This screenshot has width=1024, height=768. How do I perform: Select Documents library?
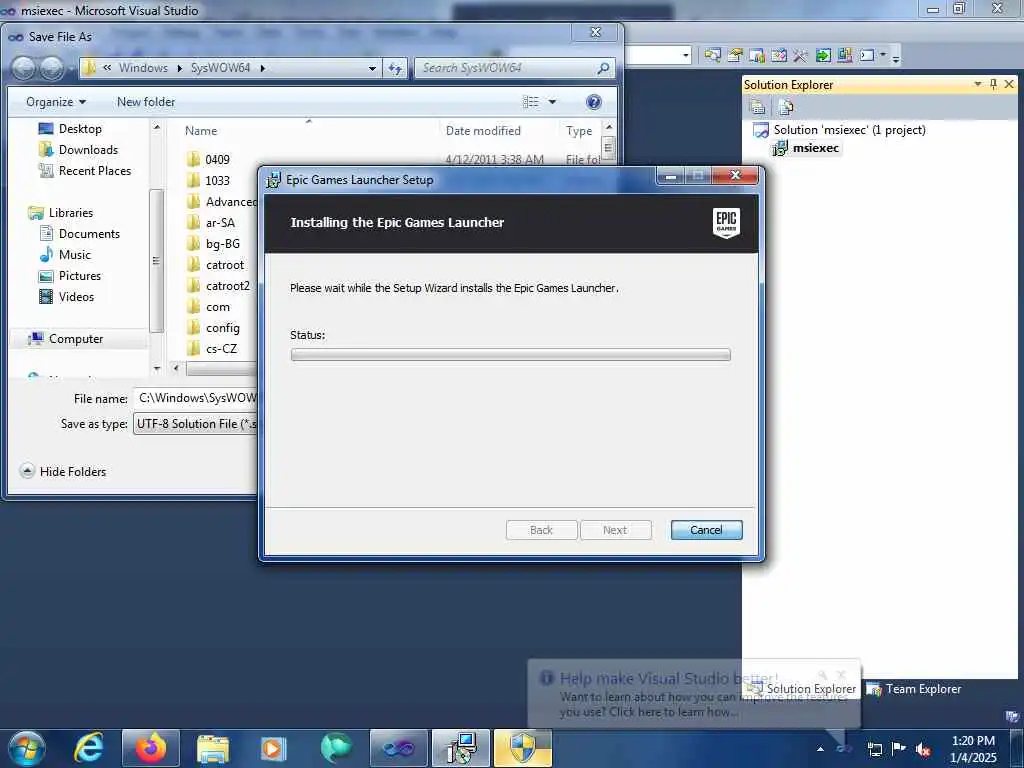pyautogui.click(x=80, y=234)
